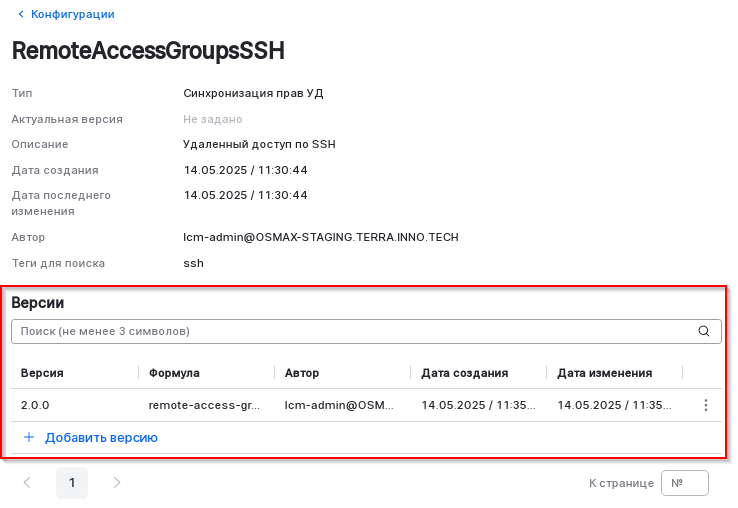Screen dimensions: 738x508
Task: Click description Удаленный доступ по SSH
Action: (x=259, y=145)
